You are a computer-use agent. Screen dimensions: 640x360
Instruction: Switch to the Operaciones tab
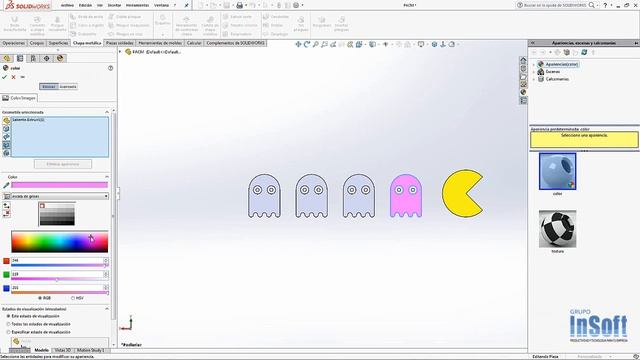[13, 43]
